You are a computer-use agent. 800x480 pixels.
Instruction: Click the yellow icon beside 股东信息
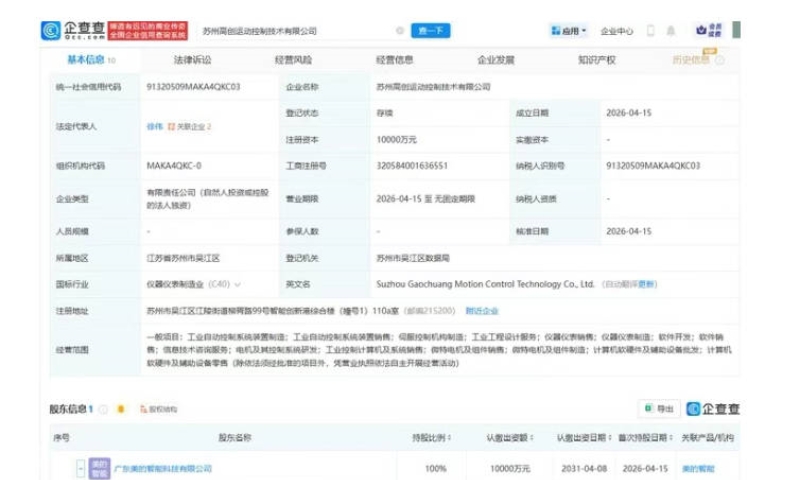click(121, 409)
